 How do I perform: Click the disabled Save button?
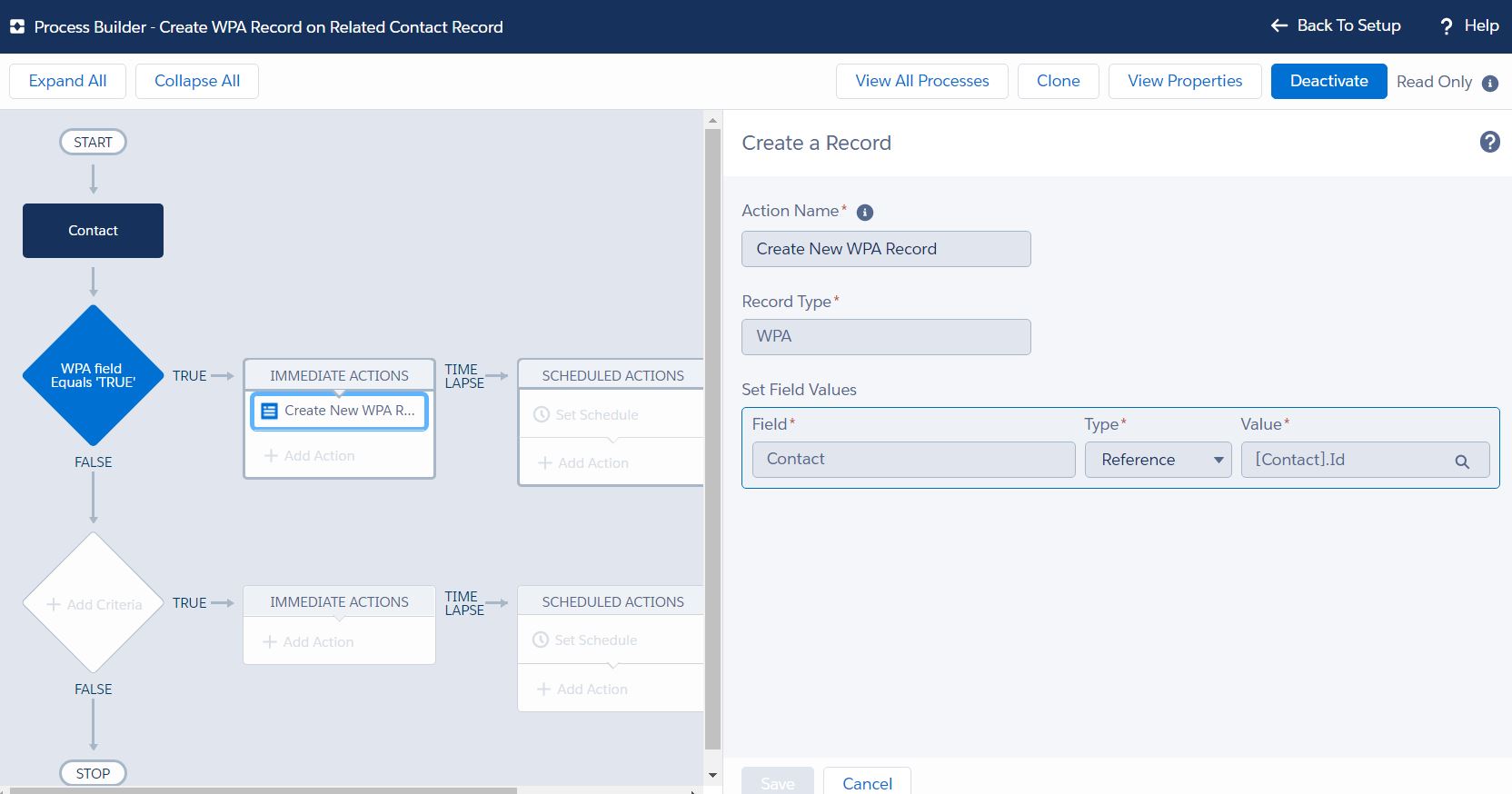pyautogui.click(x=778, y=782)
